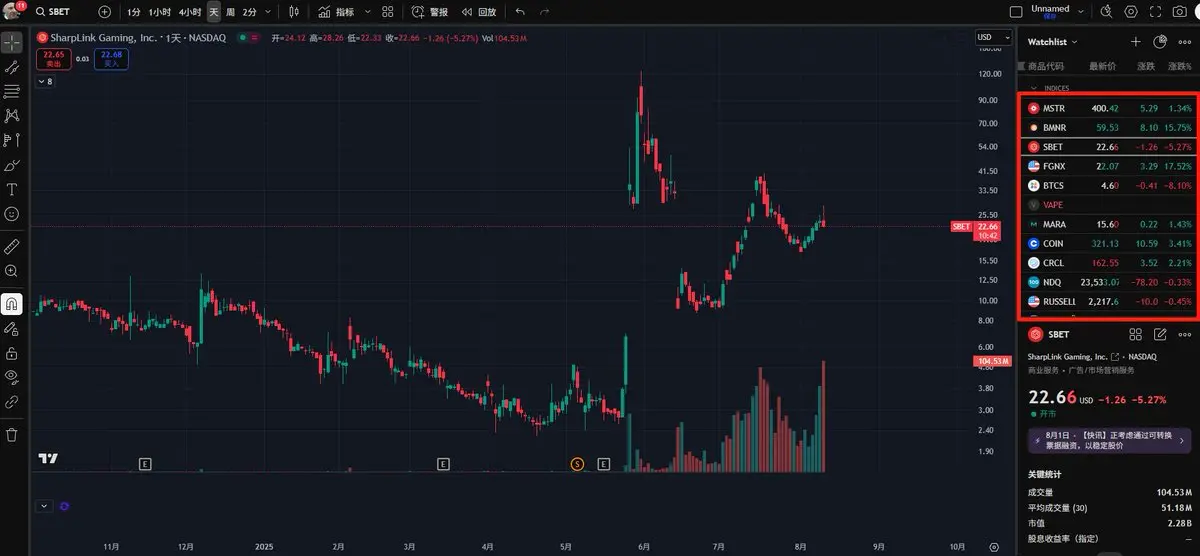Select the brush drawing tool
Screen dimensions: 1200x556
(12, 165)
